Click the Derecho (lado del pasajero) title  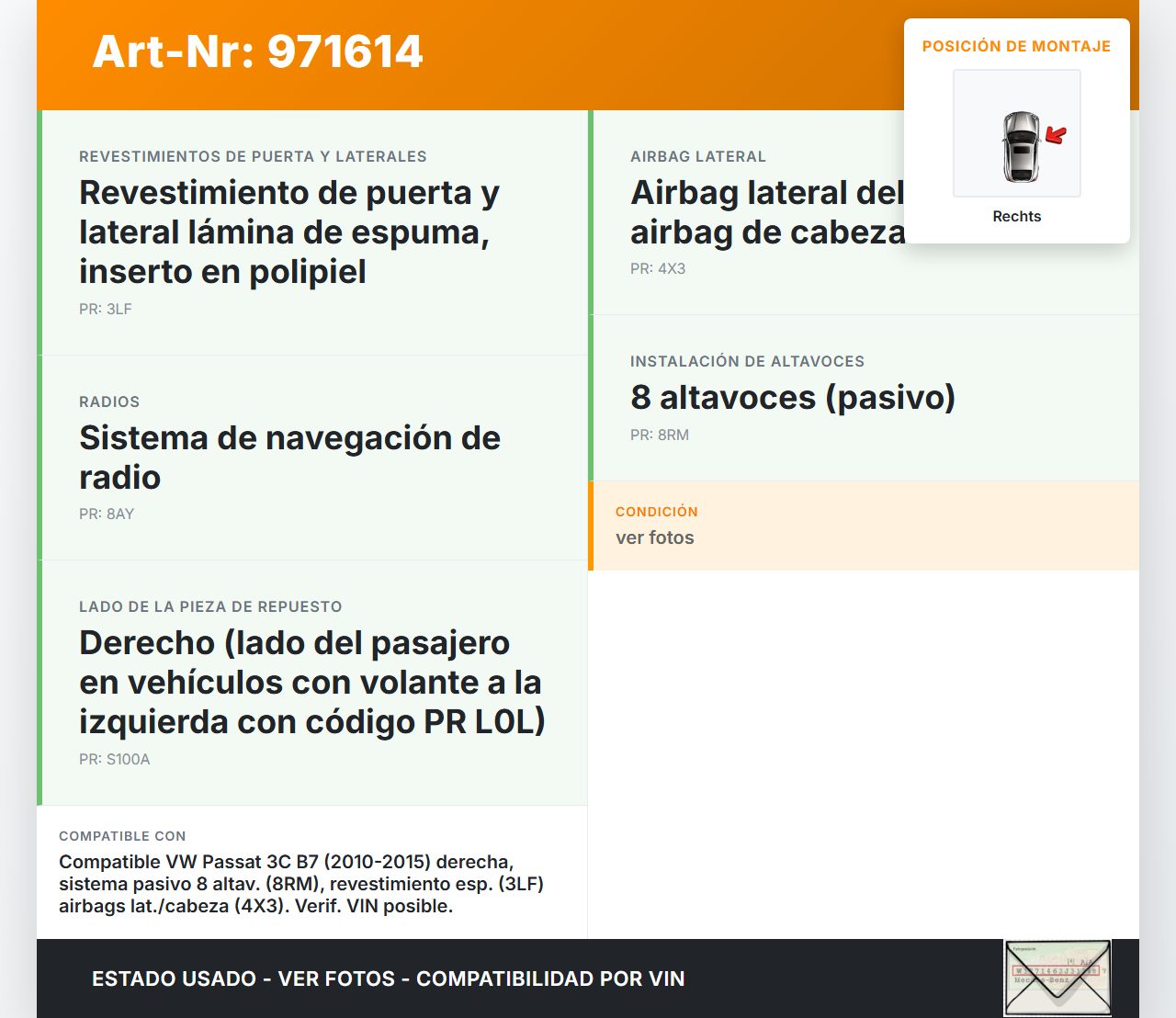pos(312,682)
